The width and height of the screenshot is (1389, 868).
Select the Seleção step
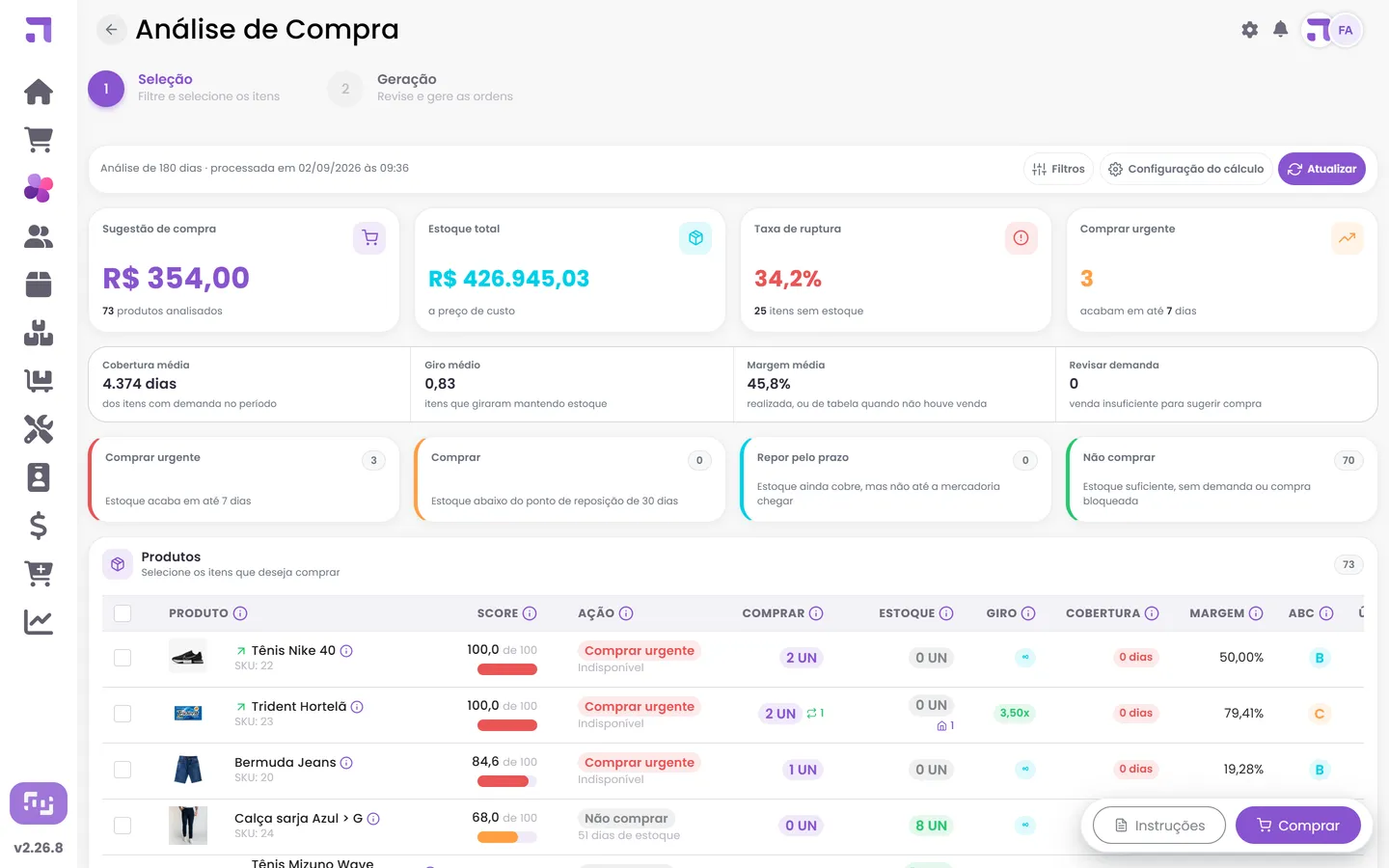click(x=184, y=88)
